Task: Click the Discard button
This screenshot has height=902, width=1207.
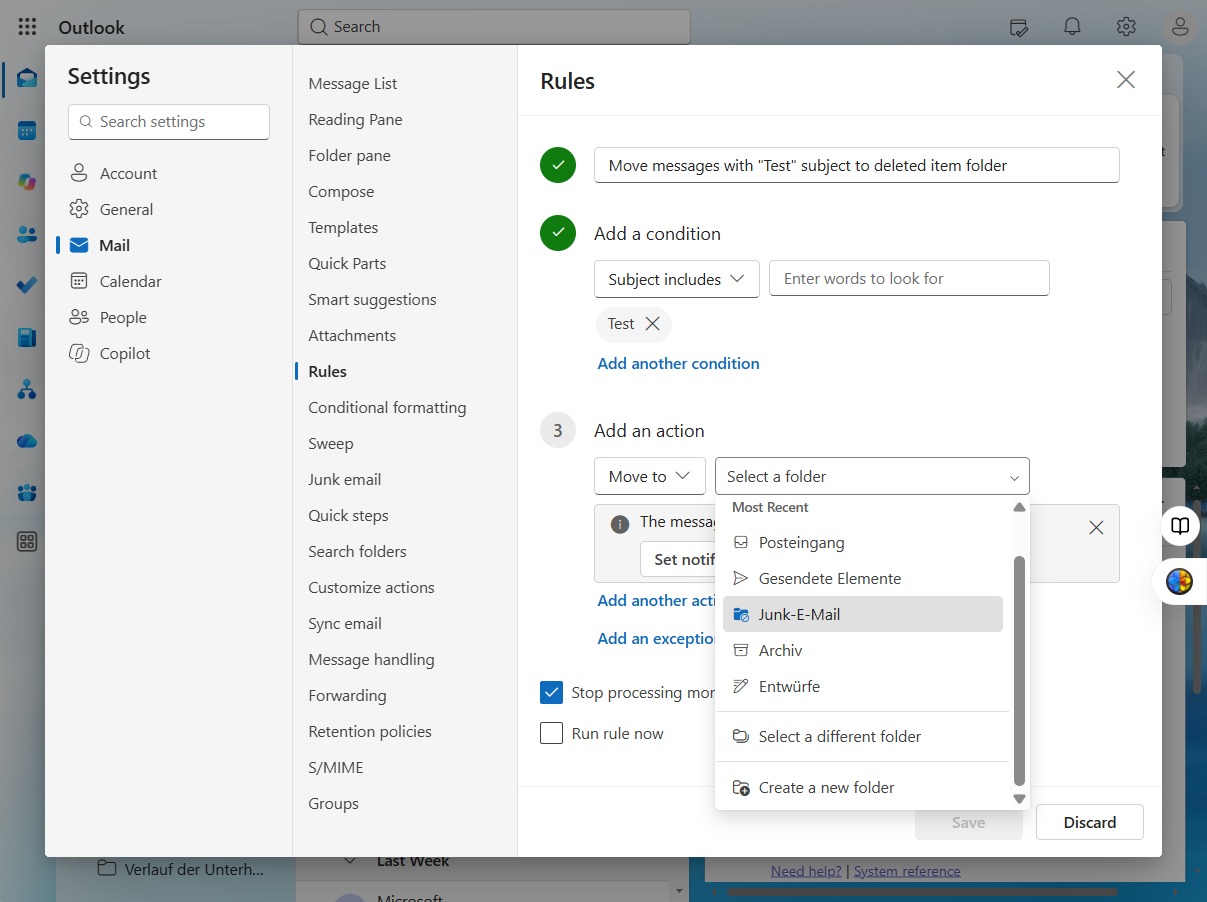Action: (x=1090, y=822)
